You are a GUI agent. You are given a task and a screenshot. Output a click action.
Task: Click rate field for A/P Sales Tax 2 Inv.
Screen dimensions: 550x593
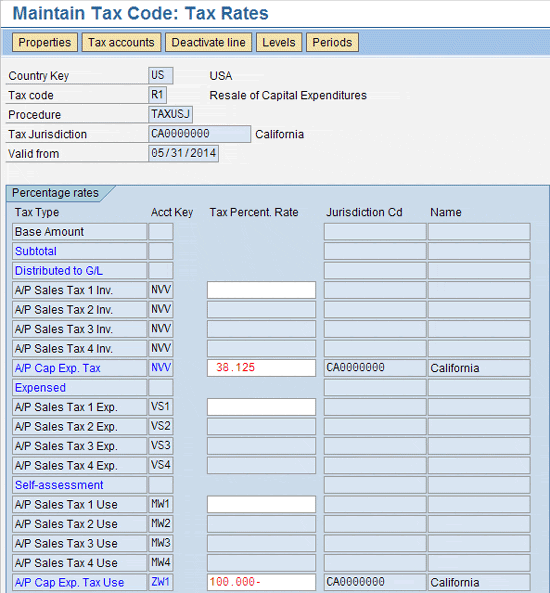[261, 309]
